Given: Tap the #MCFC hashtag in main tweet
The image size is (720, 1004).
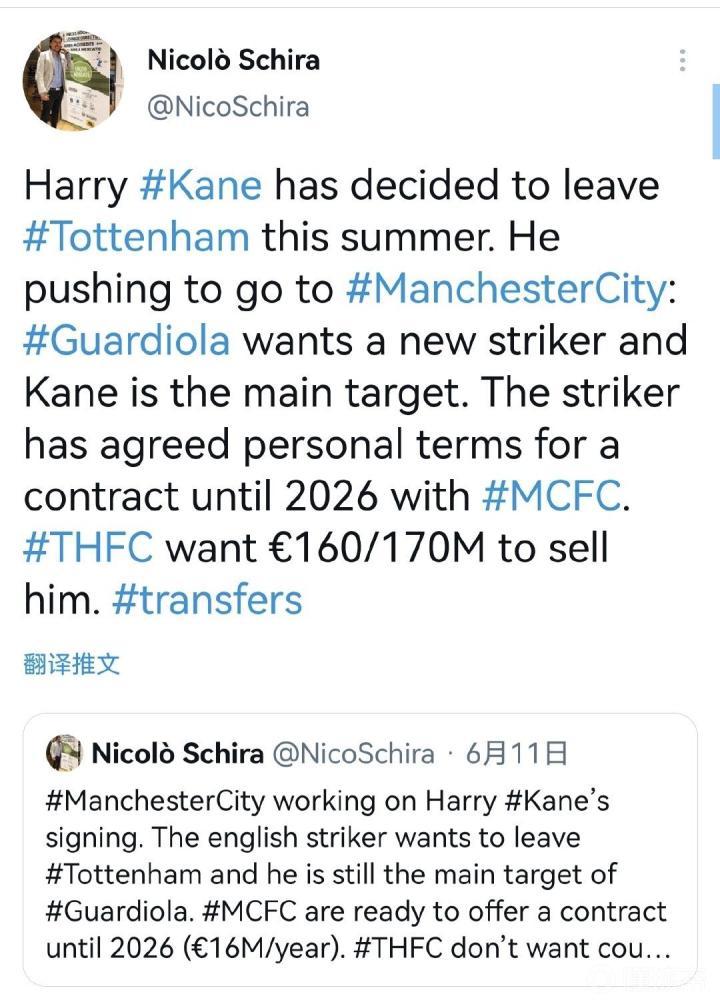Looking at the screenshot, I should 555,495.
